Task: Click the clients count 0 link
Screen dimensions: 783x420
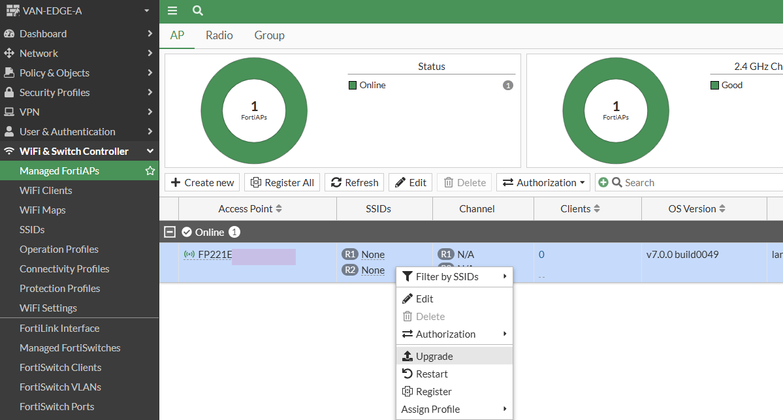Action: point(541,255)
